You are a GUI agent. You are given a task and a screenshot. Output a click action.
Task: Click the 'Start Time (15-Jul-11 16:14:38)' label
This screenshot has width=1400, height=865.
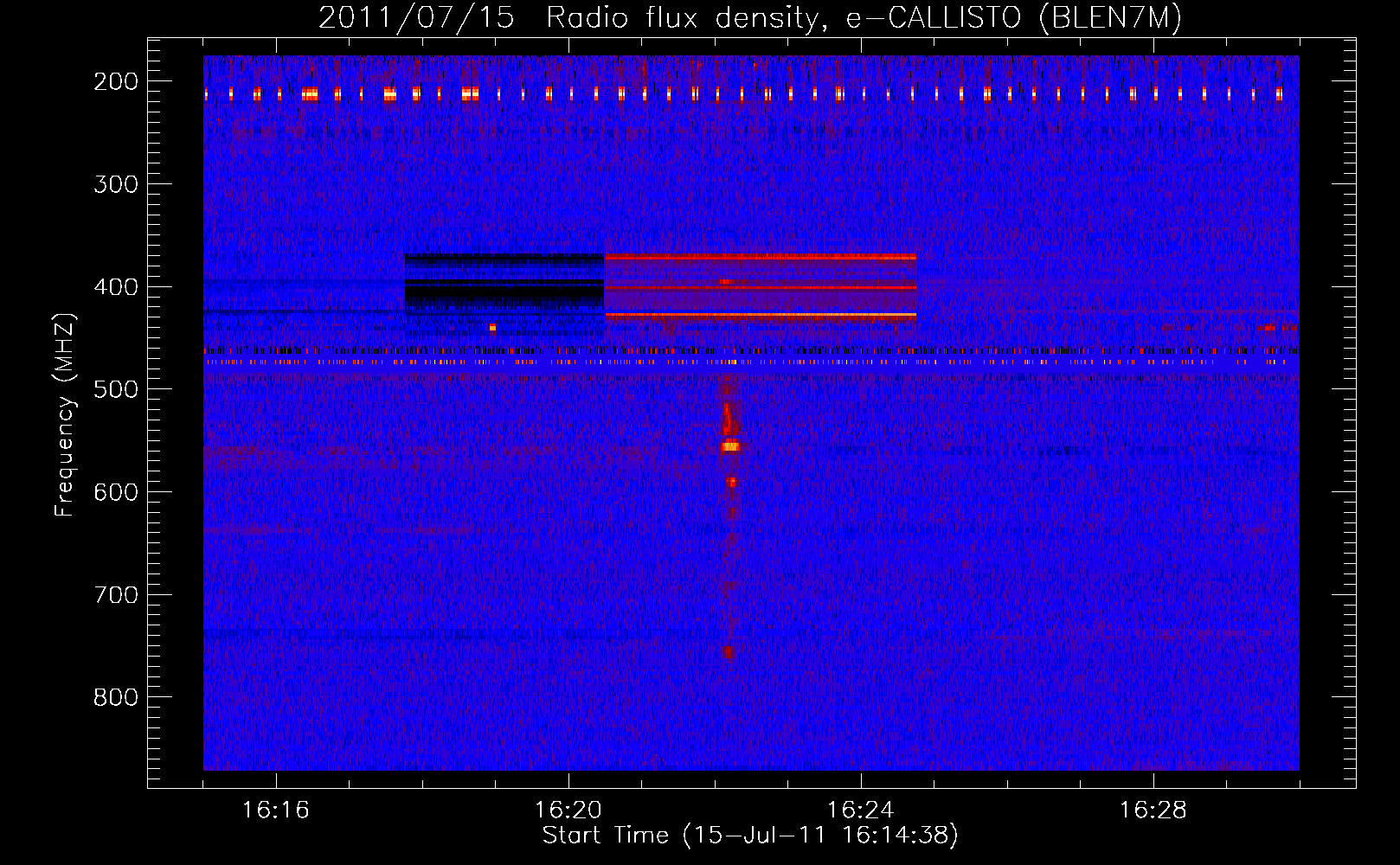click(x=750, y=836)
